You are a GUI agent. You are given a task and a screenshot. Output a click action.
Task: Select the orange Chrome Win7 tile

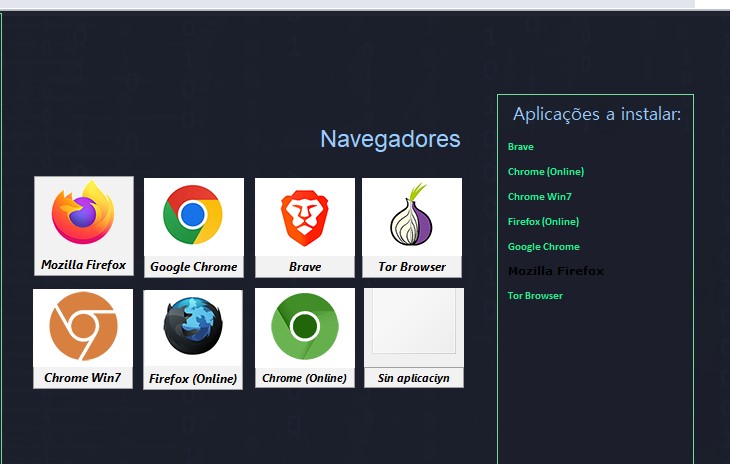click(x=83, y=338)
